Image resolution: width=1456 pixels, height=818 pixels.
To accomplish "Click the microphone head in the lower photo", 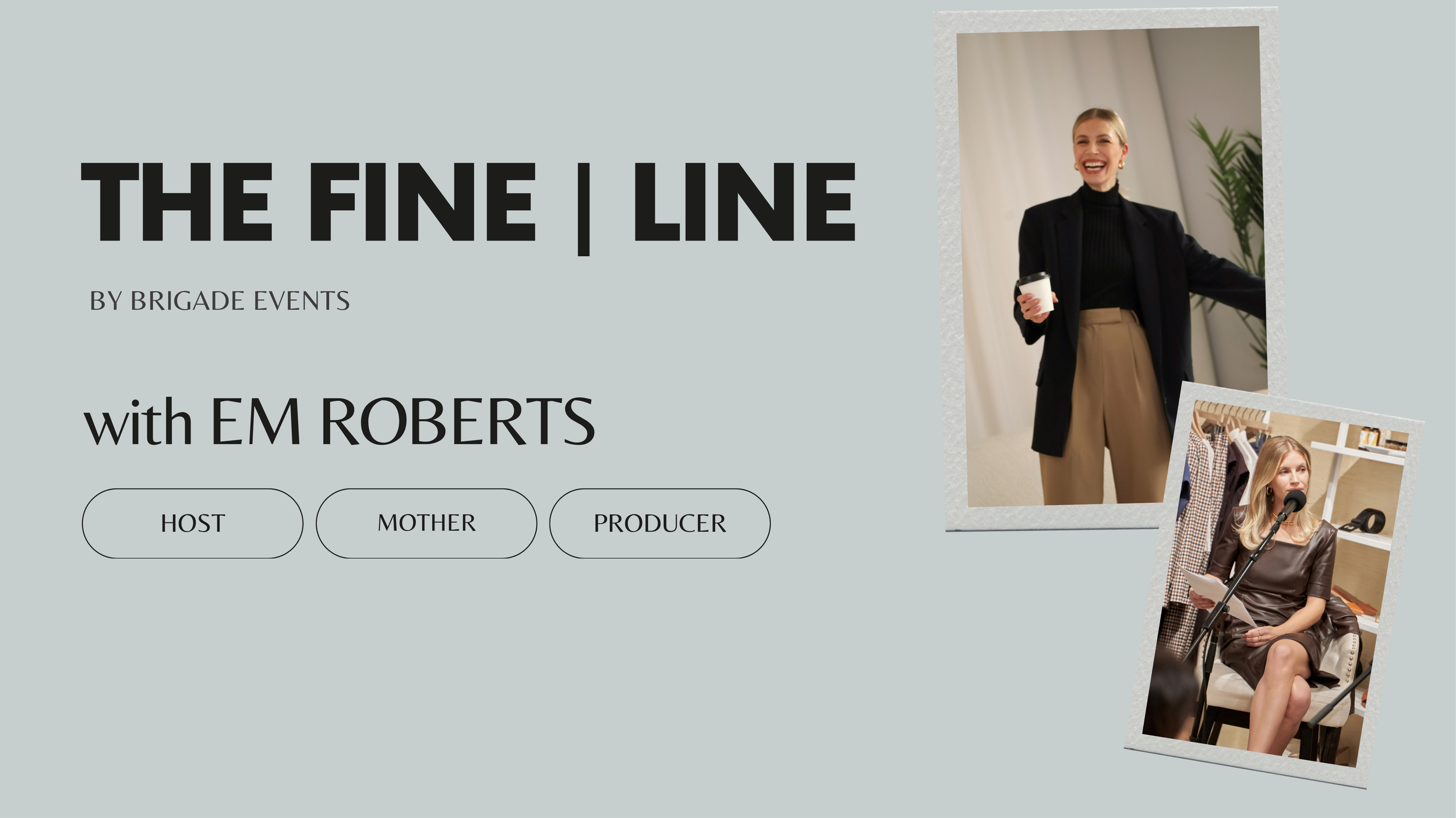I will 1295,501.
